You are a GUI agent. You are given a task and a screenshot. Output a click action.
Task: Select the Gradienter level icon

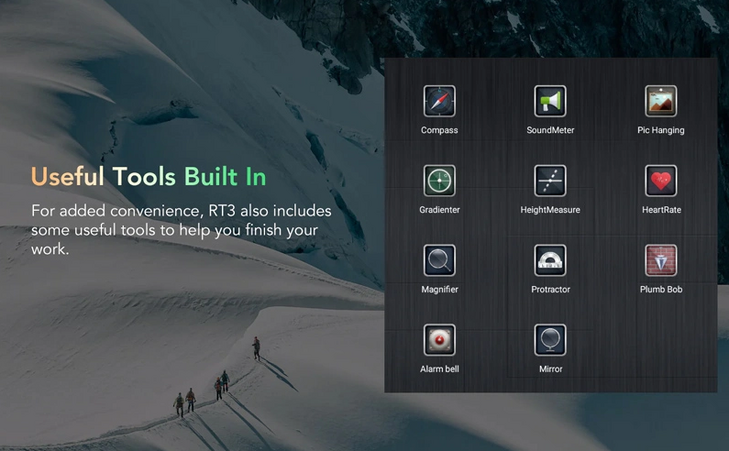coord(439,181)
